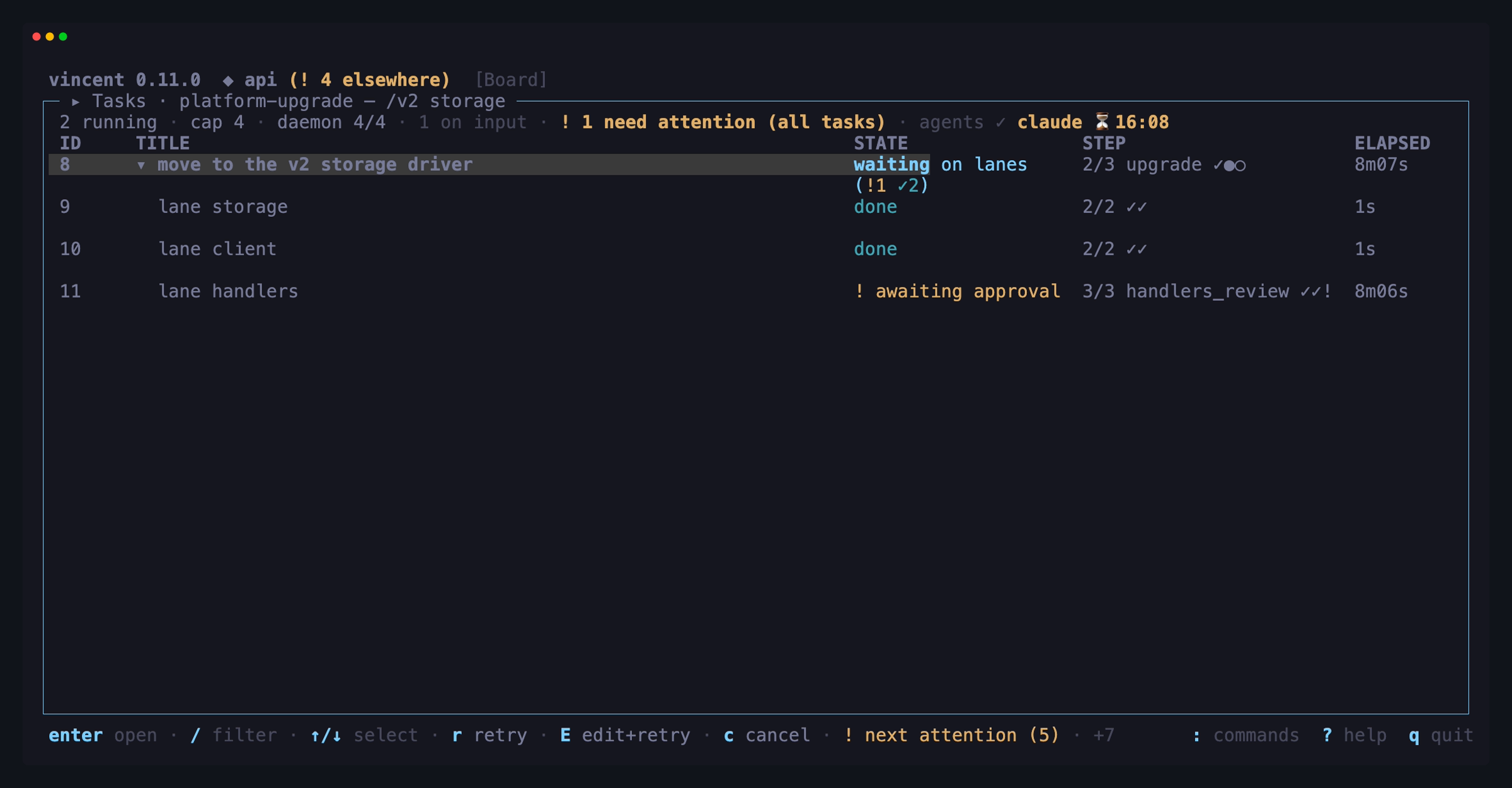Image resolution: width=1512 pixels, height=788 pixels.
Task: Click the '! 1 need attention (all tasks)' alert
Action: click(x=723, y=122)
